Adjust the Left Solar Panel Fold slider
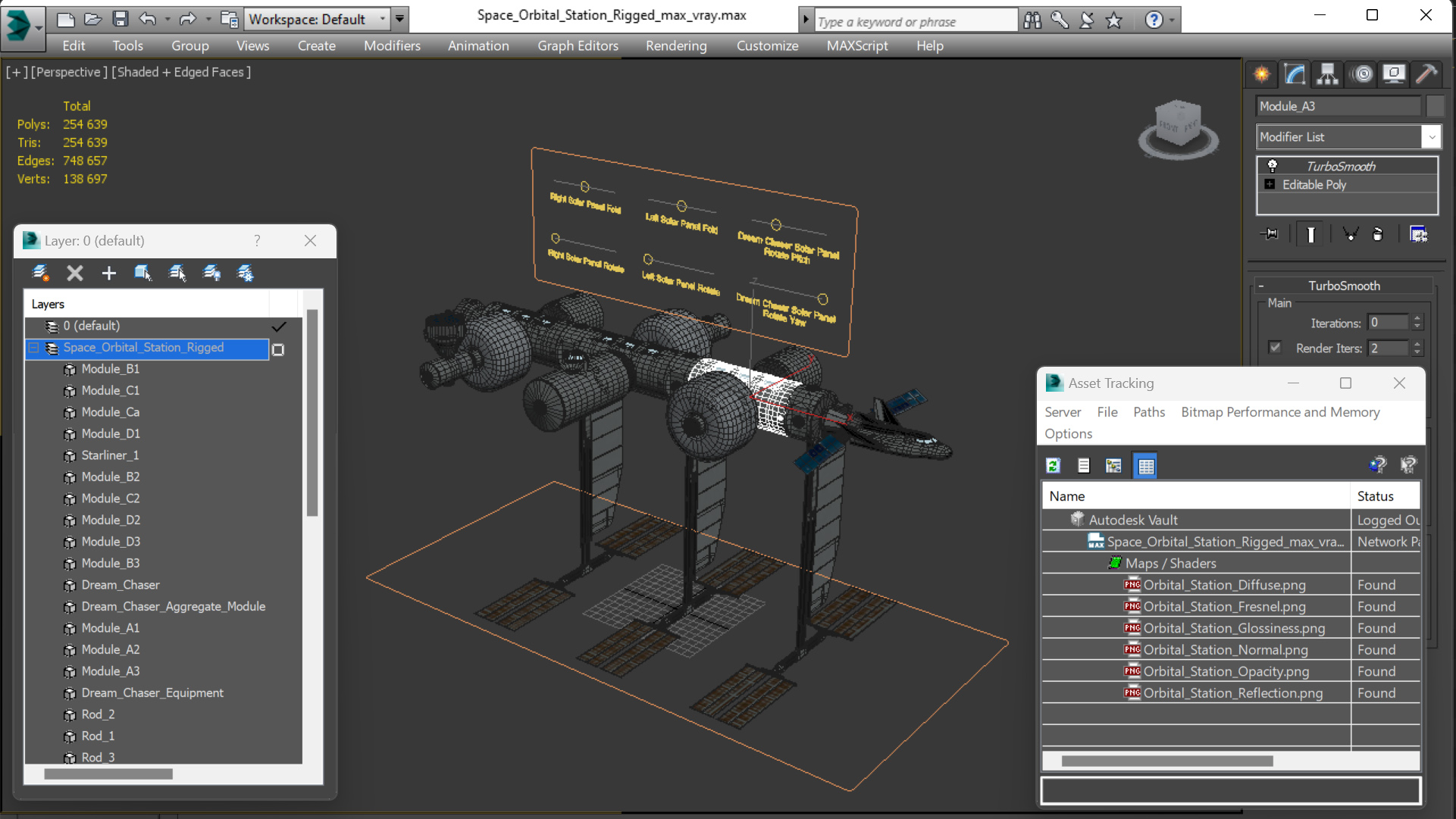This screenshot has height=819, width=1456. click(x=681, y=206)
